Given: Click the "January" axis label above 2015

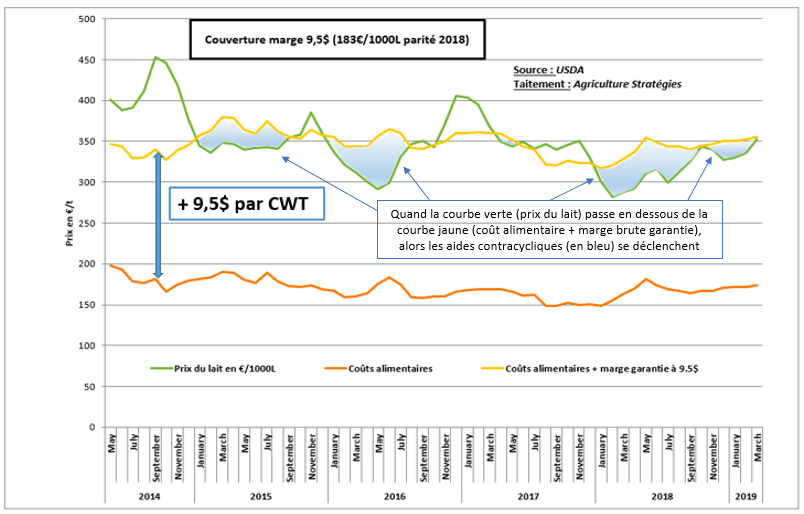Looking at the screenshot, I should [x=201, y=450].
